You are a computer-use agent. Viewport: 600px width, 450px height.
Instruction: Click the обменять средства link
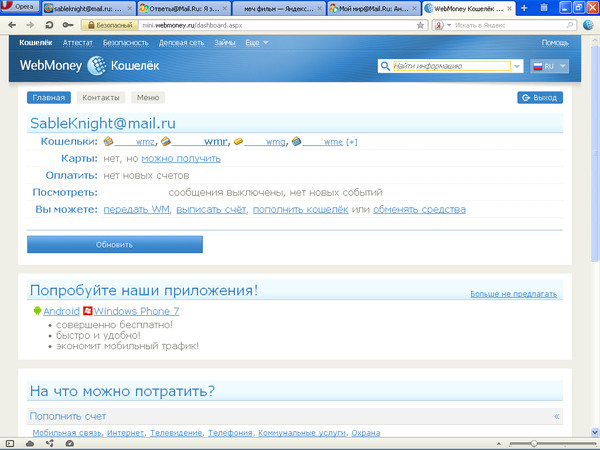[x=419, y=209]
